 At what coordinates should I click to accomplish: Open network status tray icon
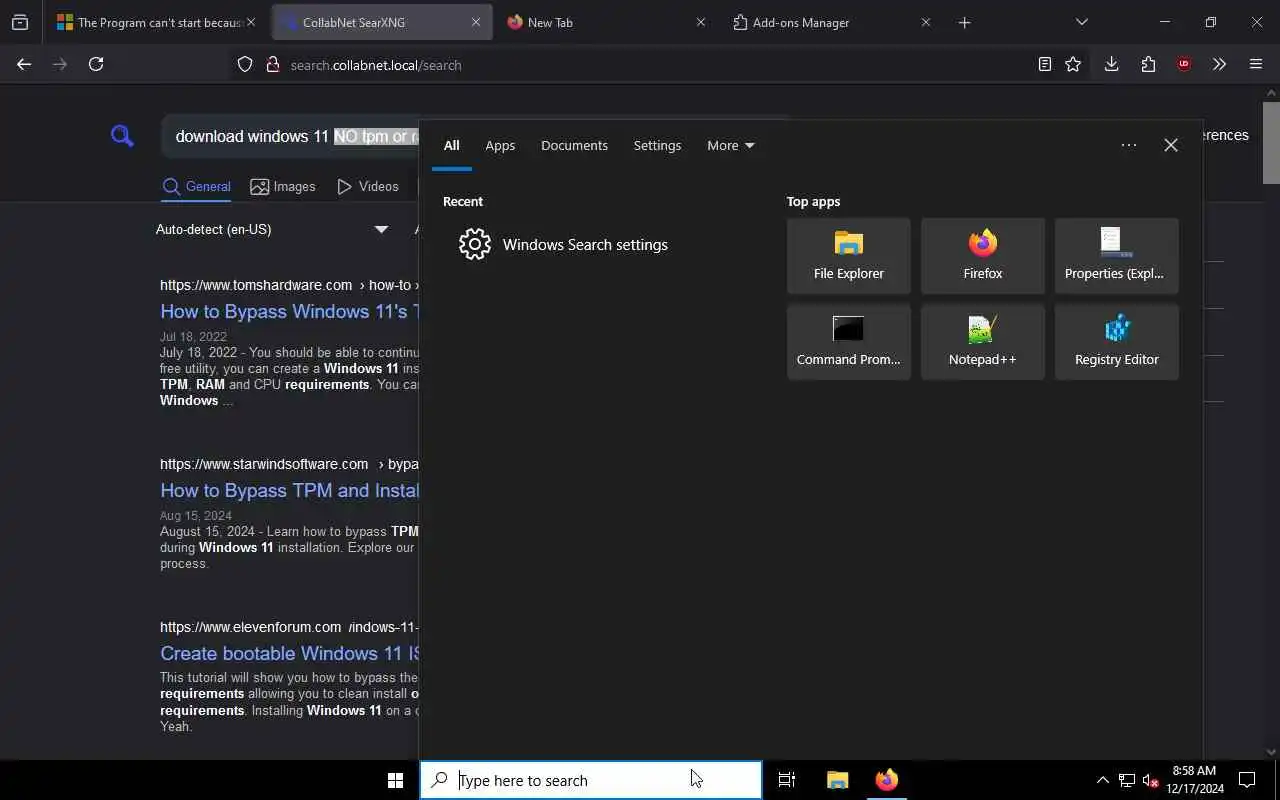pos(1127,780)
